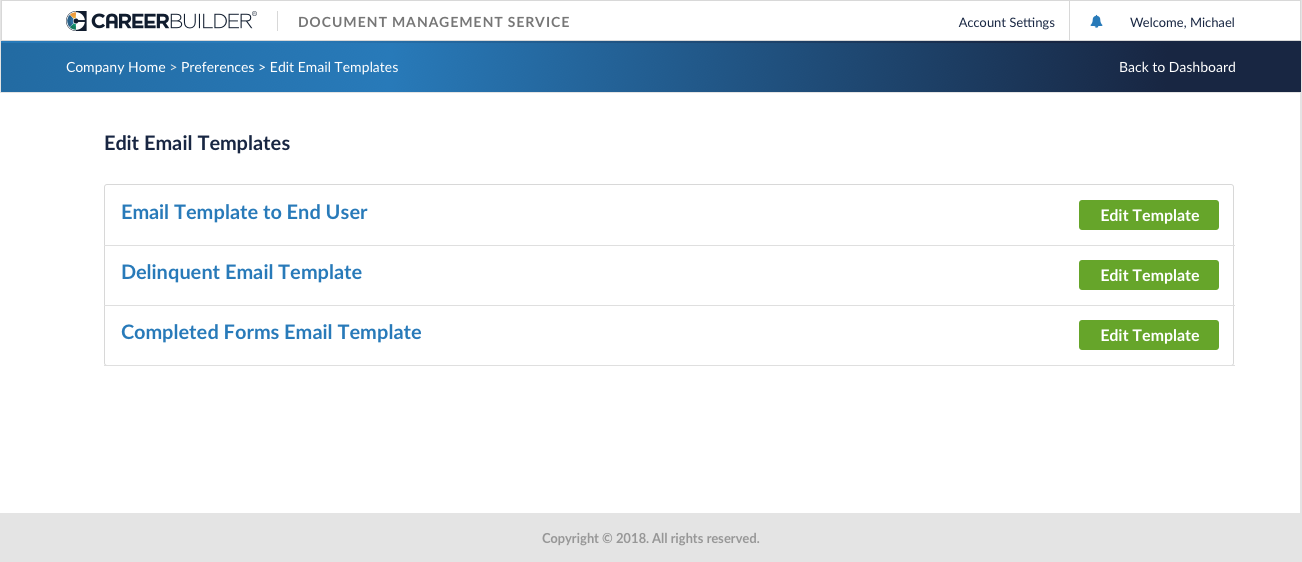
Task: Edit the Delinquent Email Template
Action: pyautogui.click(x=1148, y=275)
